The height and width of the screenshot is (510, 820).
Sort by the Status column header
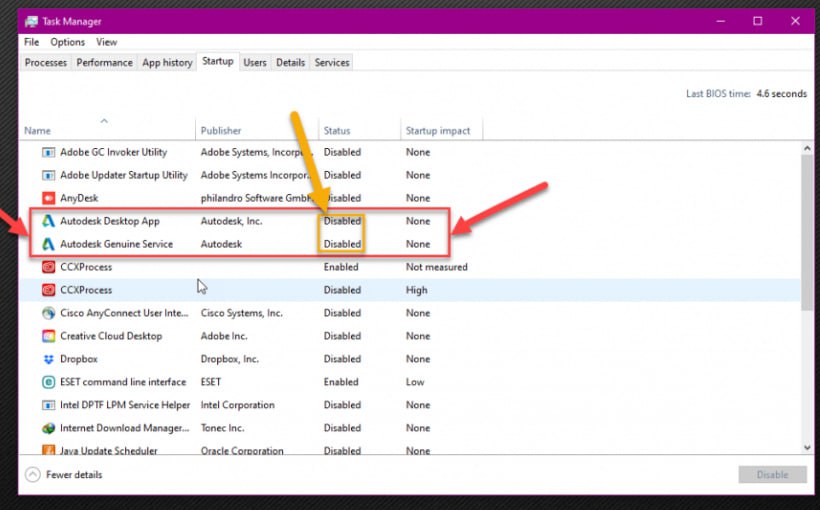tap(337, 131)
